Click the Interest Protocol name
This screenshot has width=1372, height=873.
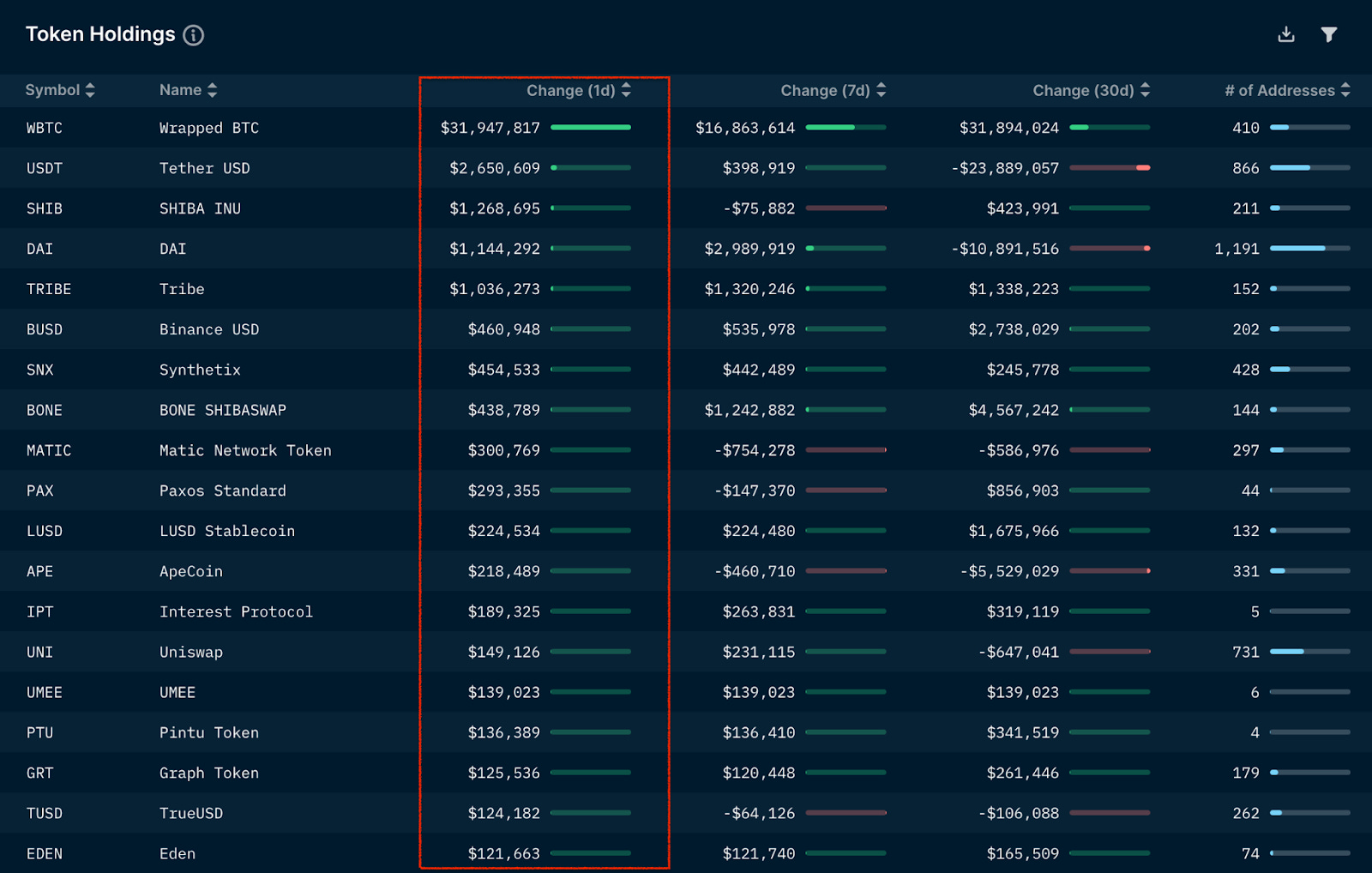(x=236, y=611)
